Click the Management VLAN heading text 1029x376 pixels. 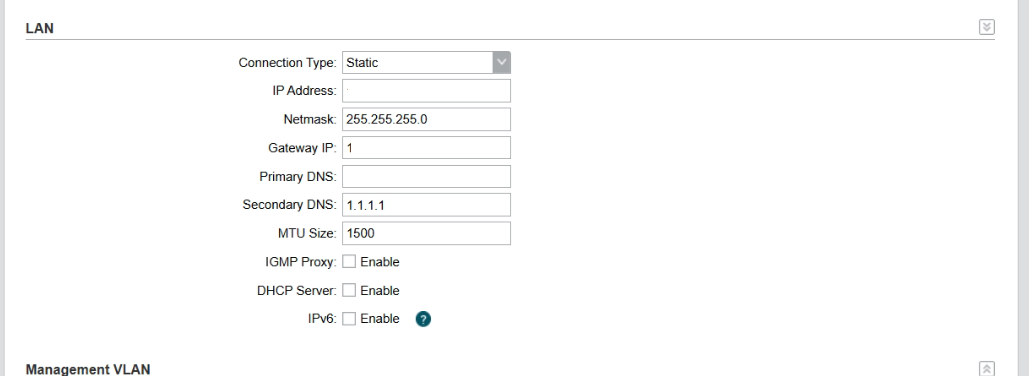coord(88,369)
